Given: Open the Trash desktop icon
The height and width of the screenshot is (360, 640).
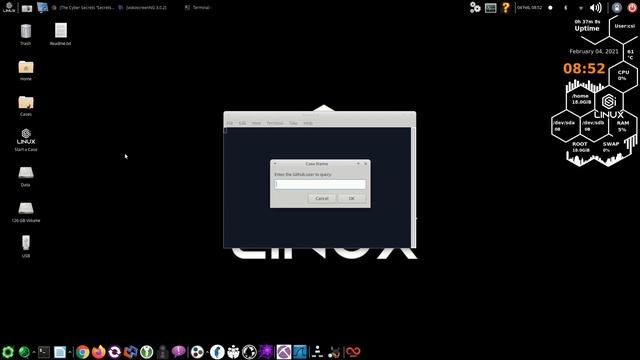Looking at the screenshot, I should pyautogui.click(x=26, y=33).
